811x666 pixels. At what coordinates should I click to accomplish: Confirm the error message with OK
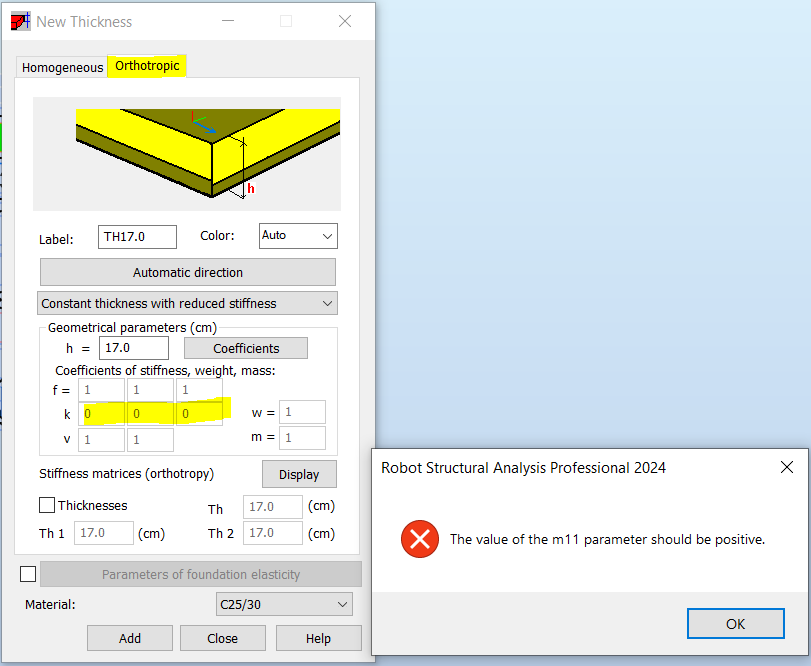(x=735, y=624)
